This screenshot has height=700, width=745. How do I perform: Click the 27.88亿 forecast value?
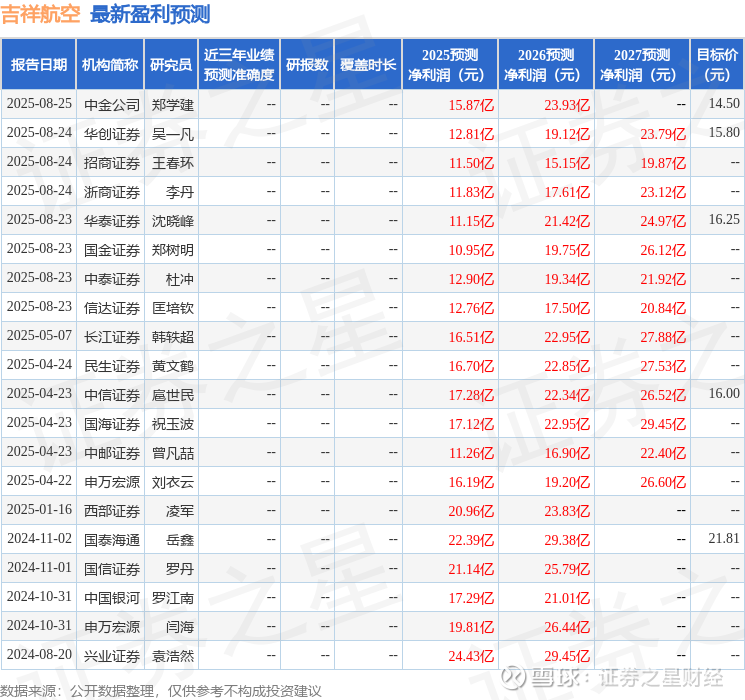point(663,336)
